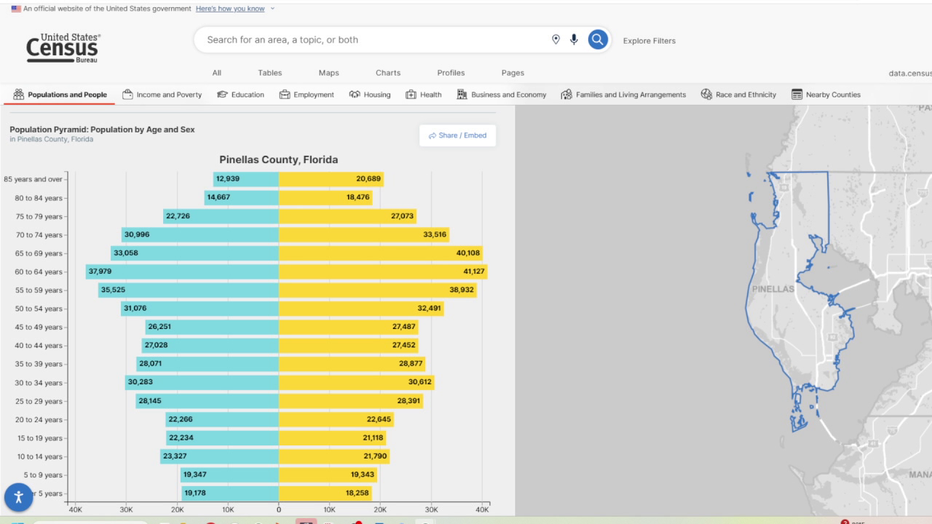Click the Pinellas County, Florida link
This screenshot has width=932, height=524.
[55, 140]
